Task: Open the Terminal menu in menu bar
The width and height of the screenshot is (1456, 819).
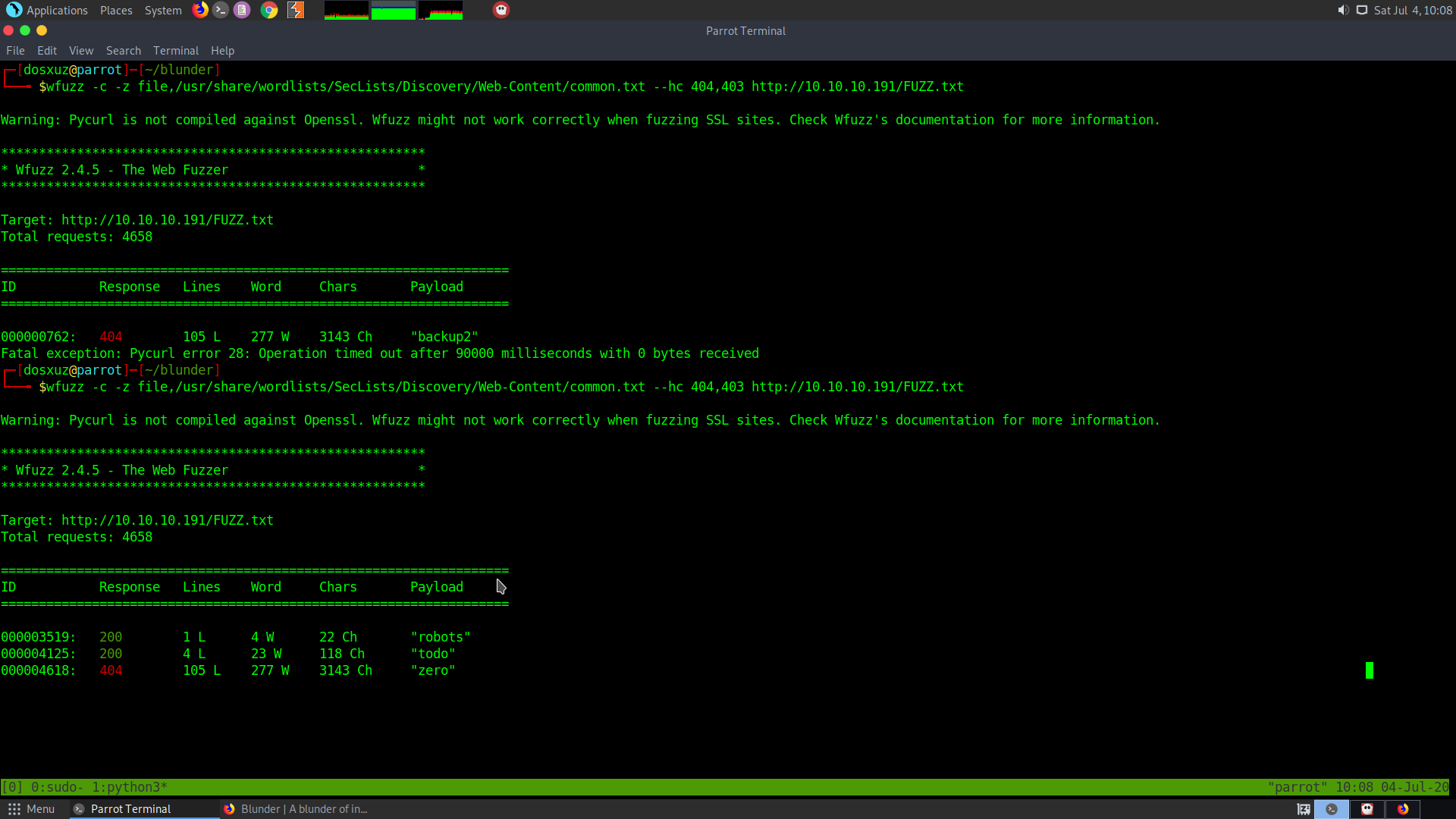Action: [175, 51]
